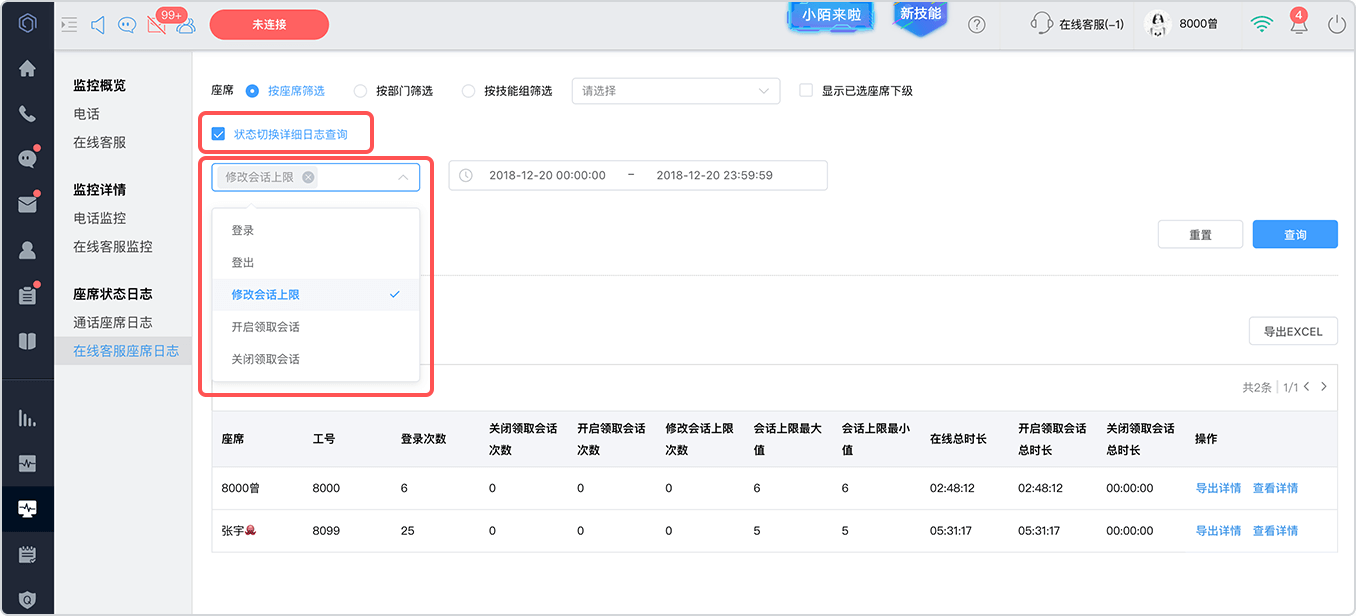Viewport: 1356px width, 616px height.
Task: Uncheck 状态切换详细日志查询 checkbox
Action: pos(218,134)
